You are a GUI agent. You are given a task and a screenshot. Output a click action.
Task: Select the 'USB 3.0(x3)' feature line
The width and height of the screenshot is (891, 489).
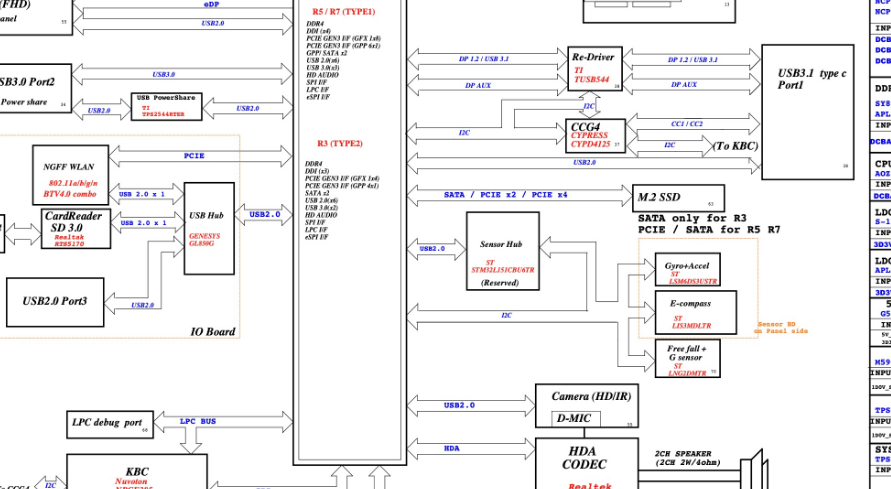(323, 68)
